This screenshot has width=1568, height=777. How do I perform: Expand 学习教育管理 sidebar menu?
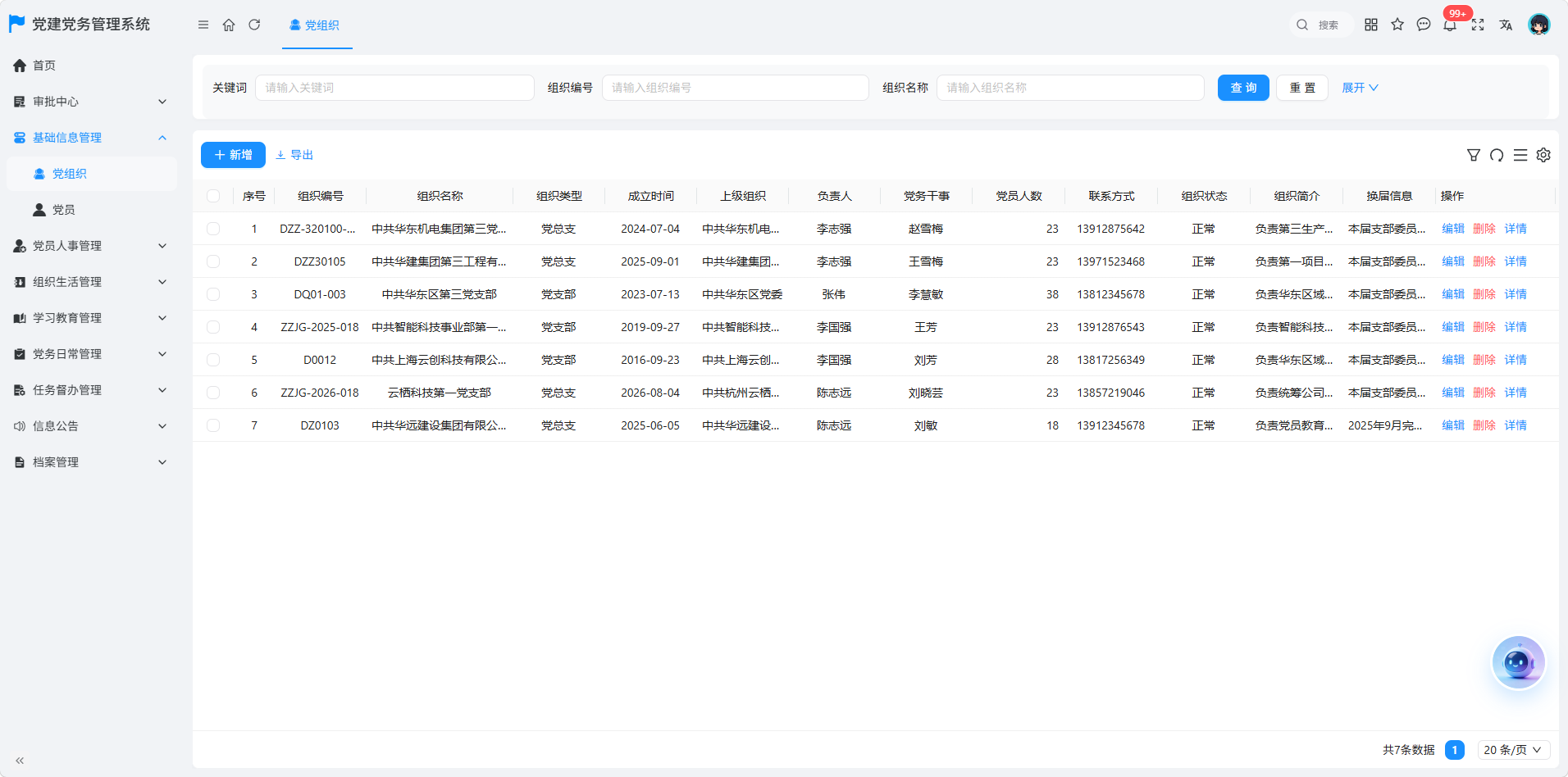90,318
